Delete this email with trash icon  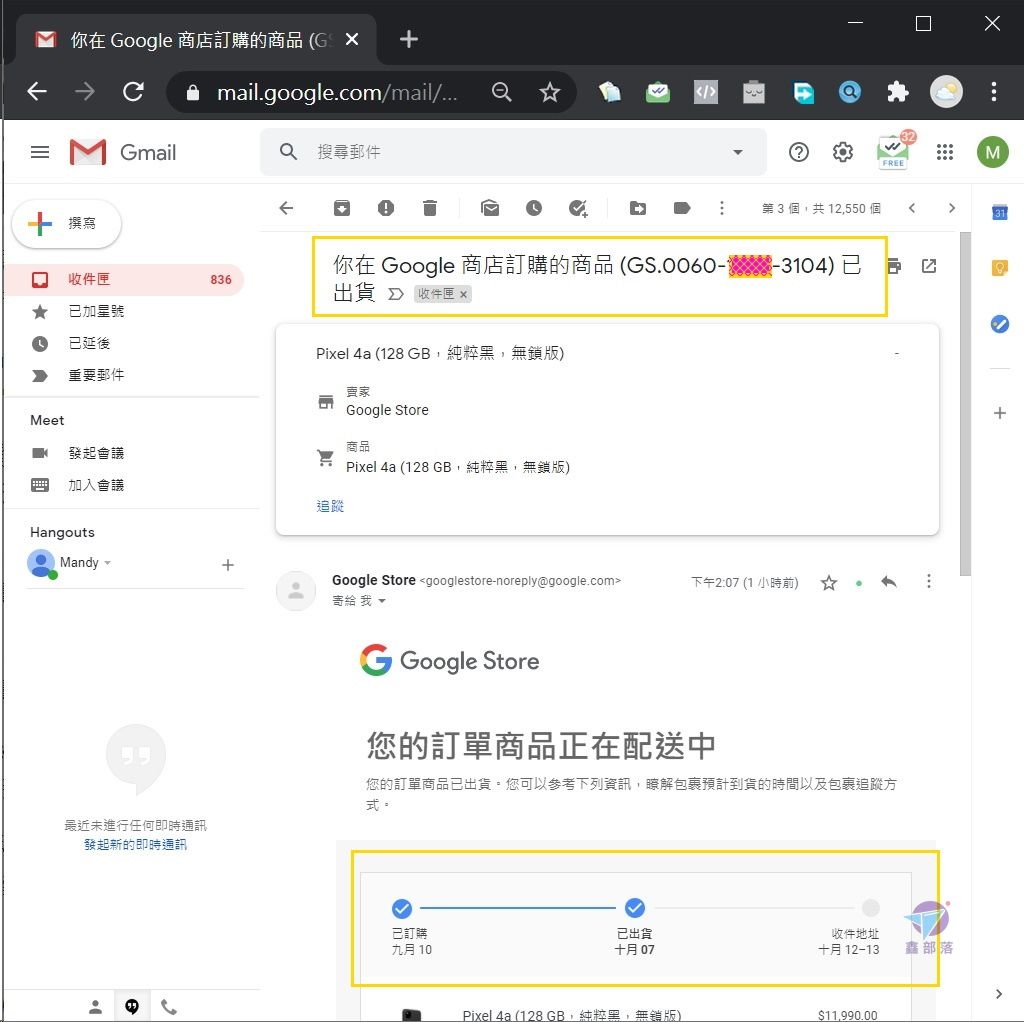click(430, 208)
